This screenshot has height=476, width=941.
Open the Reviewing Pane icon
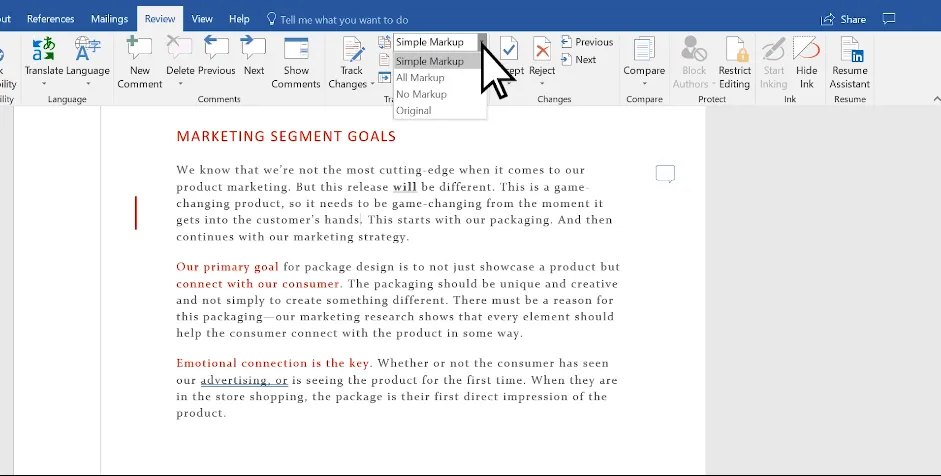coord(385,77)
